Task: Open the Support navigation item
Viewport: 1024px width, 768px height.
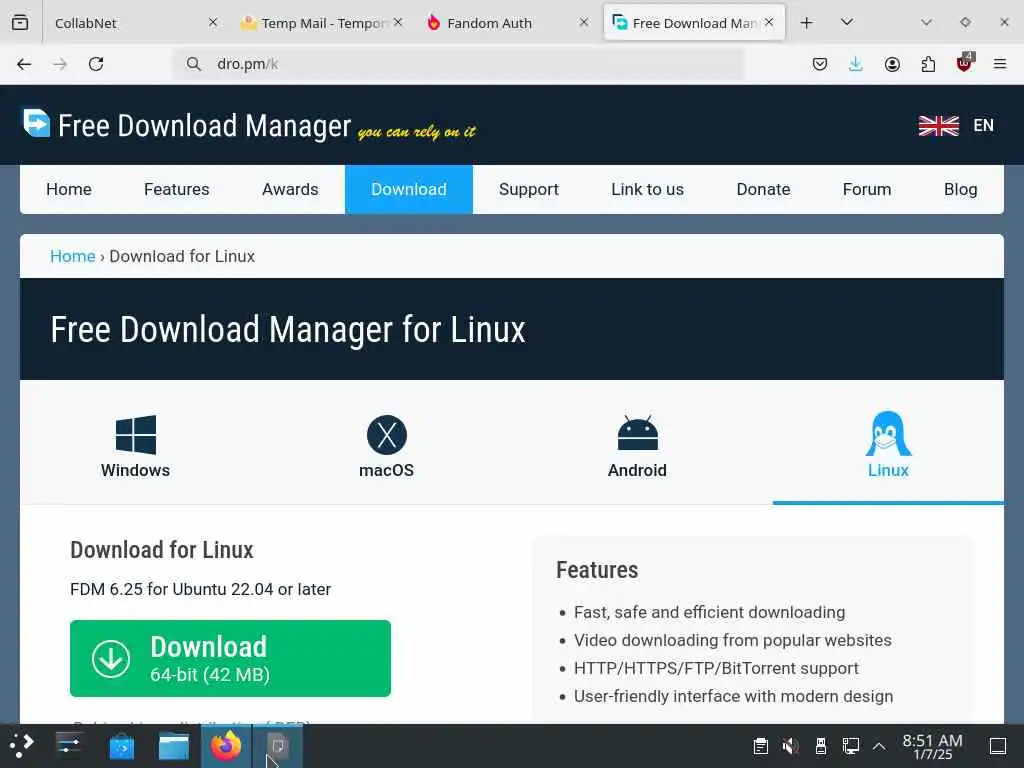Action: (x=529, y=189)
